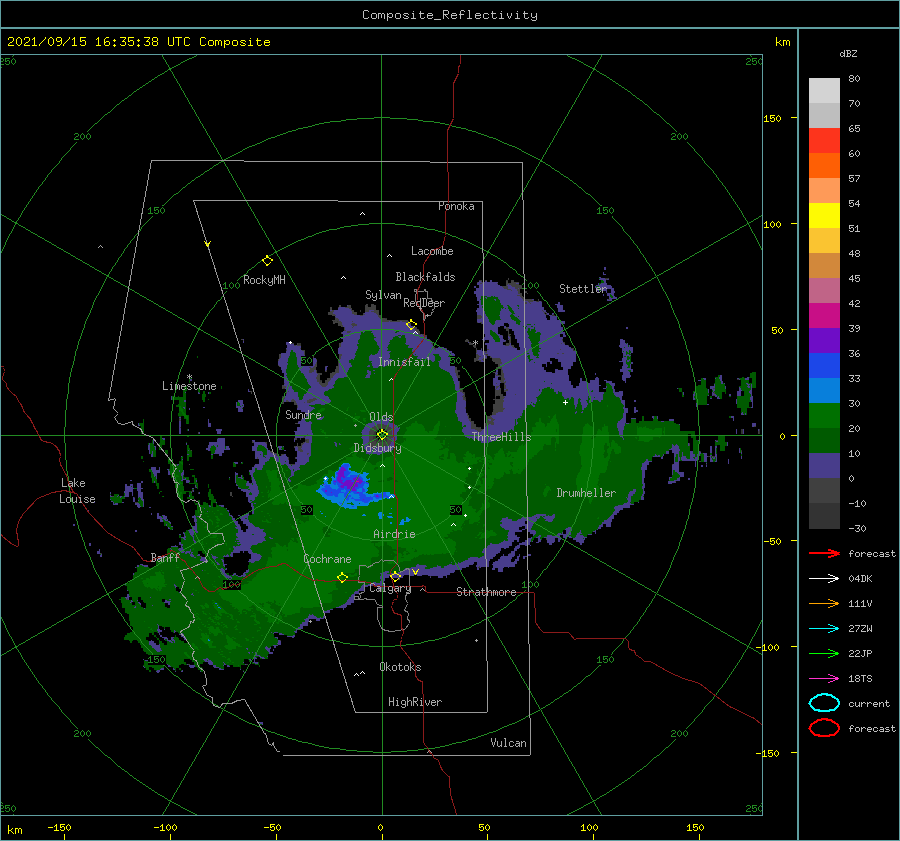This screenshot has width=900, height=841.
Task: Click the yellow diamond marker near RockyMH
Action: point(267,261)
